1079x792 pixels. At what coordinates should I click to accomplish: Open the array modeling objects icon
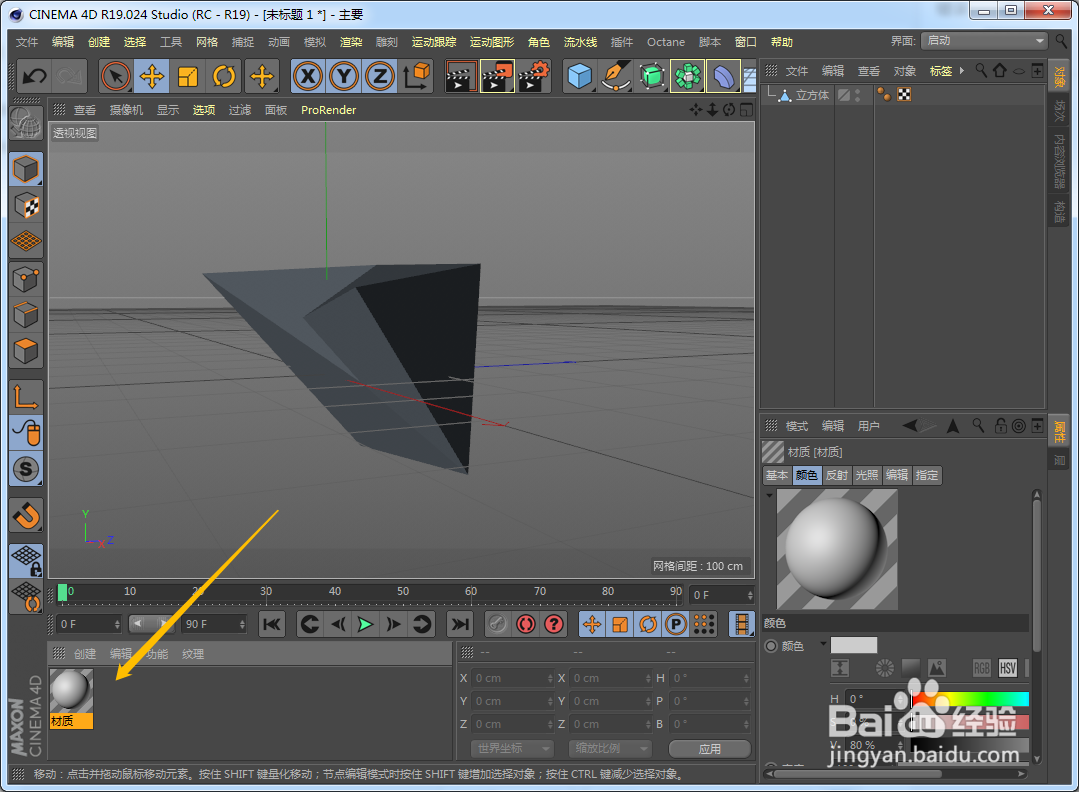point(687,76)
